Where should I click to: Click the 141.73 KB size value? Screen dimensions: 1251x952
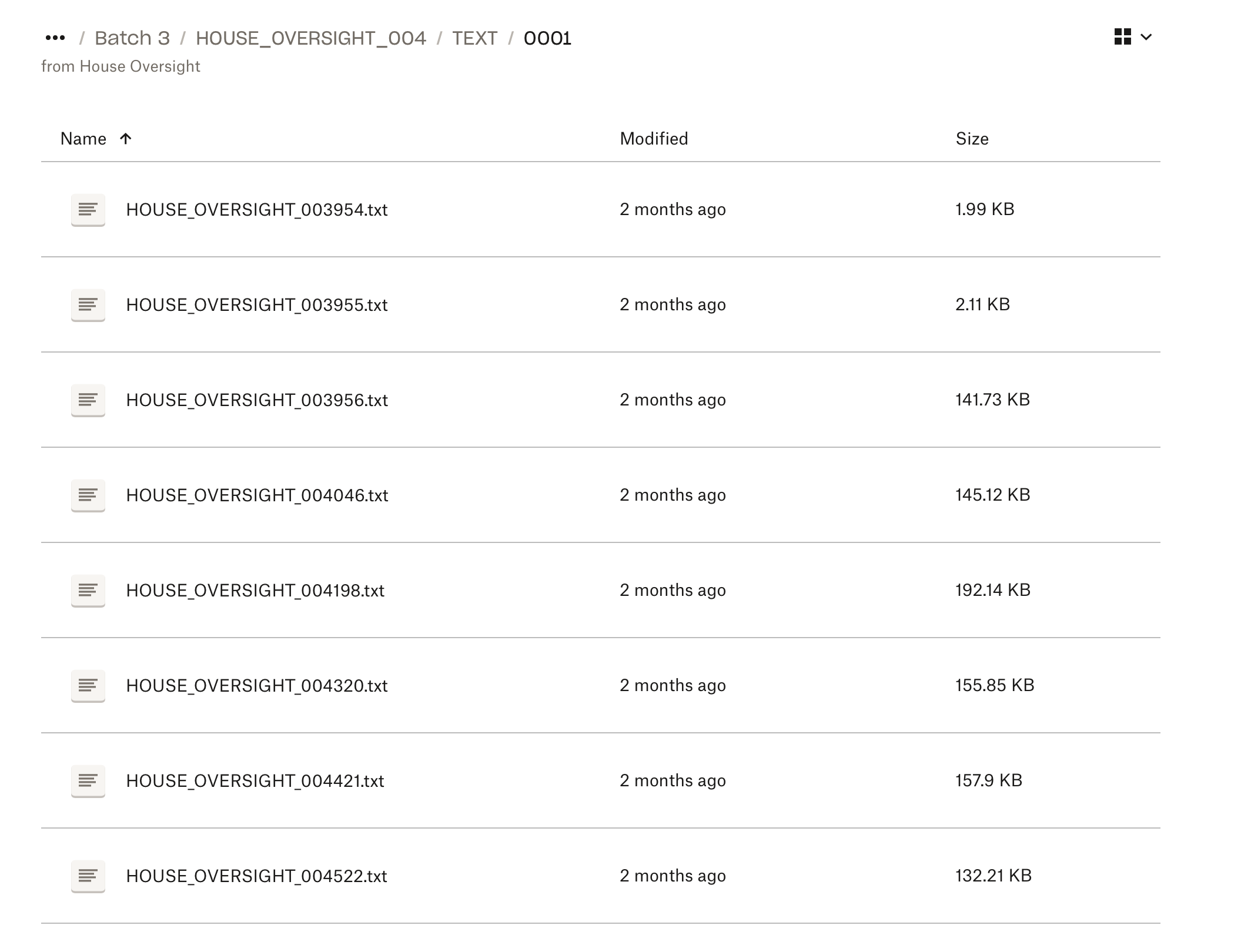pos(992,400)
